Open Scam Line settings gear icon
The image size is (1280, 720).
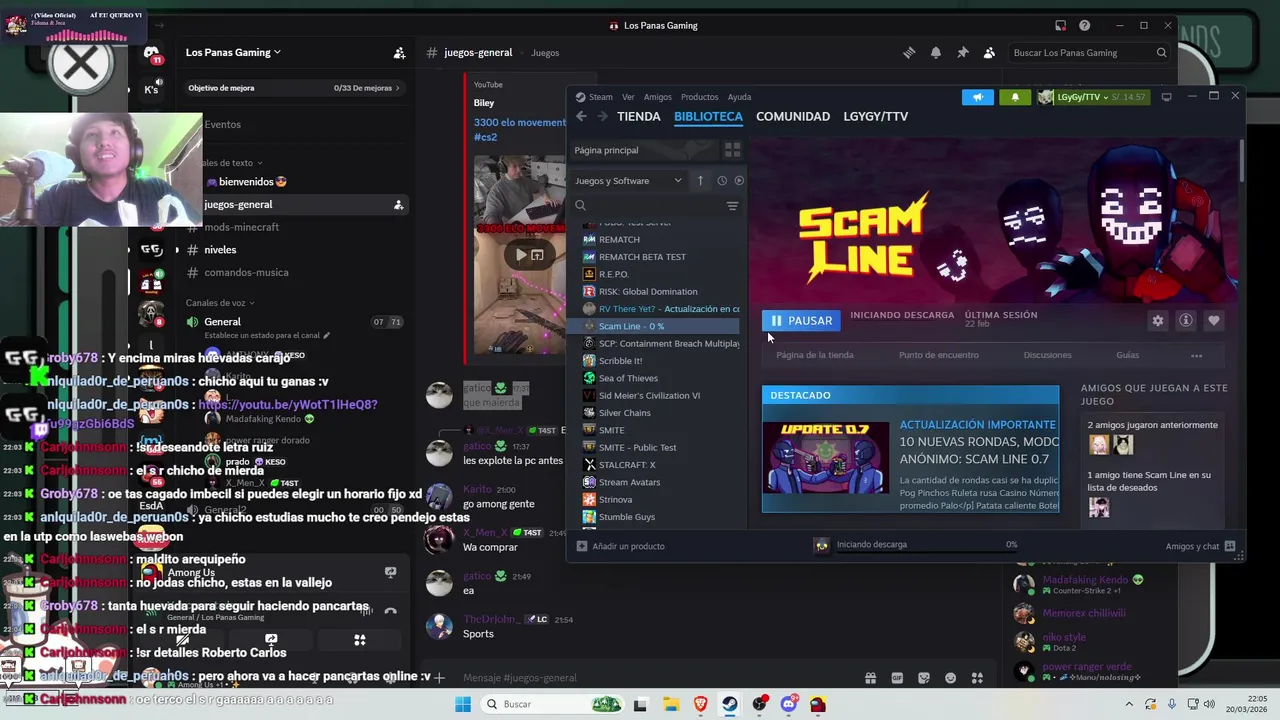(x=1158, y=321)
